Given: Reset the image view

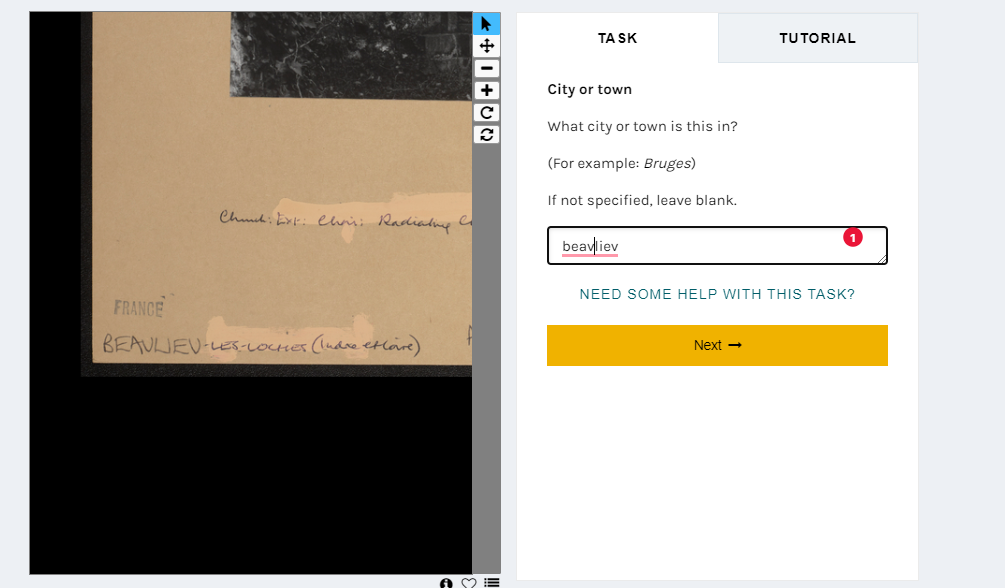Looking at the screenshot, I should [486, 135].
